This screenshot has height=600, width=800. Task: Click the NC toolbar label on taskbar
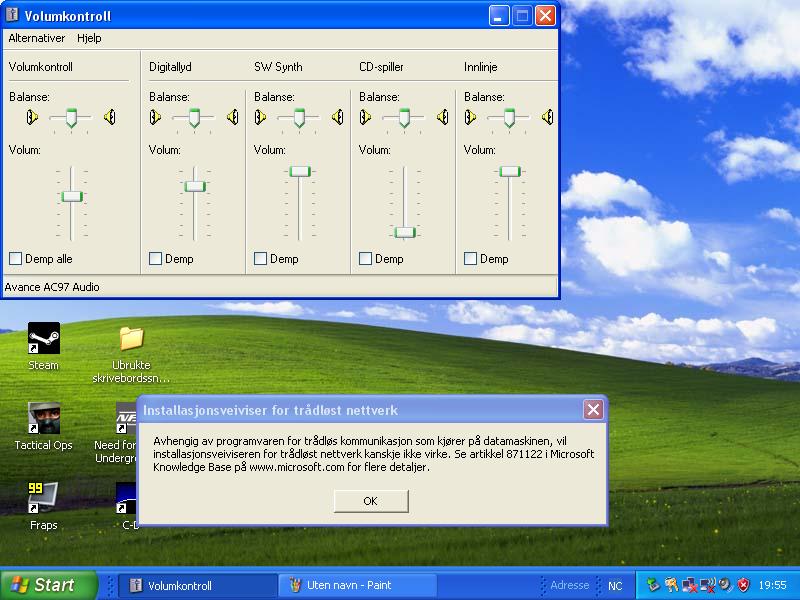tap(615, 586)
